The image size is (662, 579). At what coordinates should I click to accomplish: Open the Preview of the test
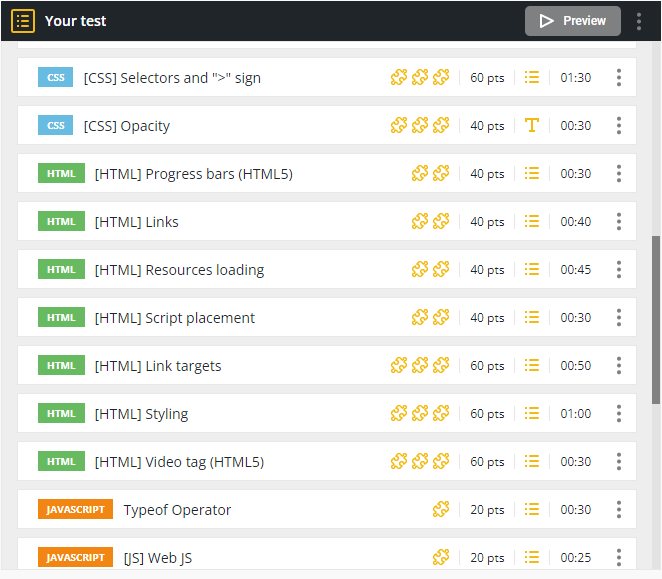[x=573, y=21]
